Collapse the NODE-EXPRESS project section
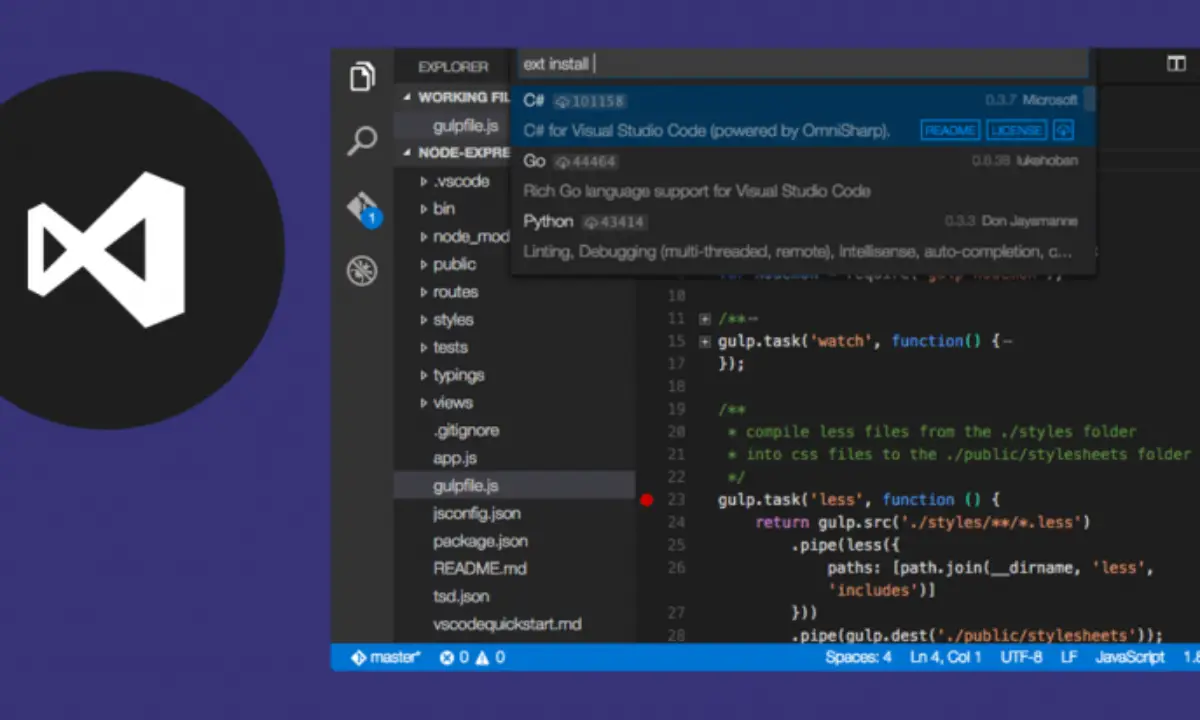This screenshot has height=720, width=1200. pos(408,153)
